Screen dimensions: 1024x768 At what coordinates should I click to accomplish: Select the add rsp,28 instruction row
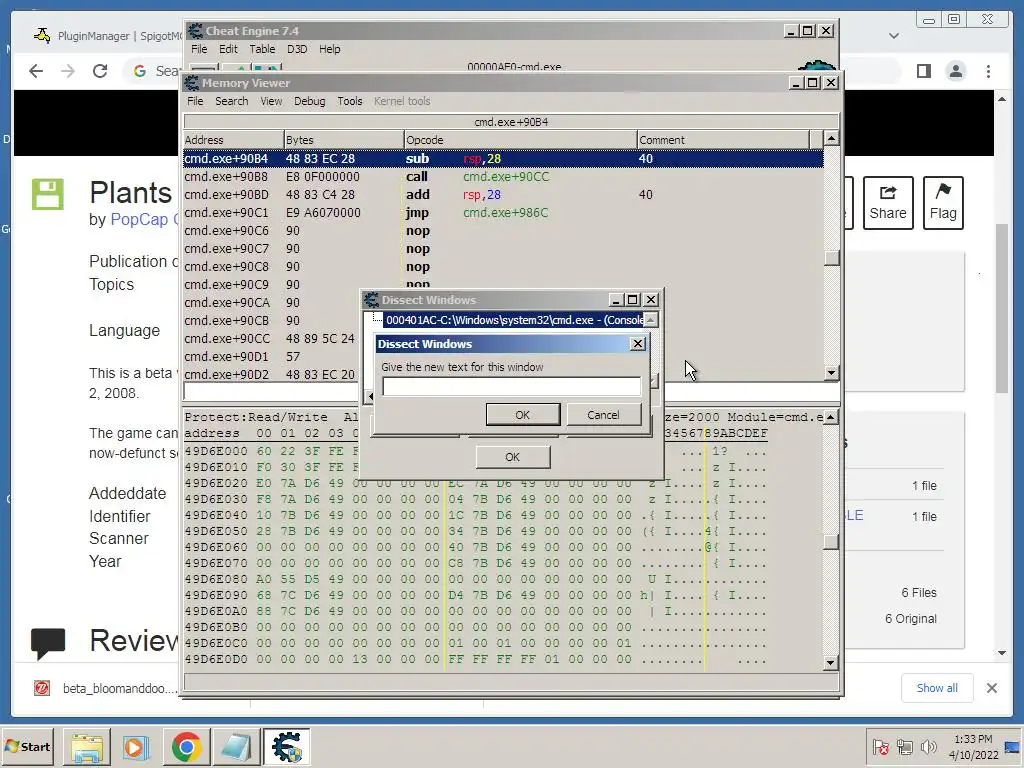point(503,195)
